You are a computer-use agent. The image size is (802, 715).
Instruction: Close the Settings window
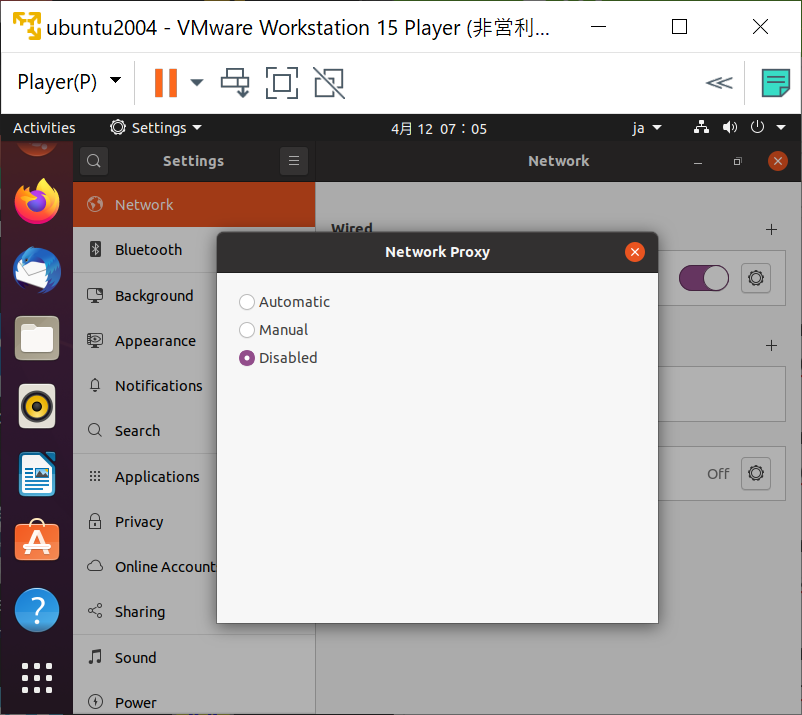pyautogui.click(x=777, y=161)
